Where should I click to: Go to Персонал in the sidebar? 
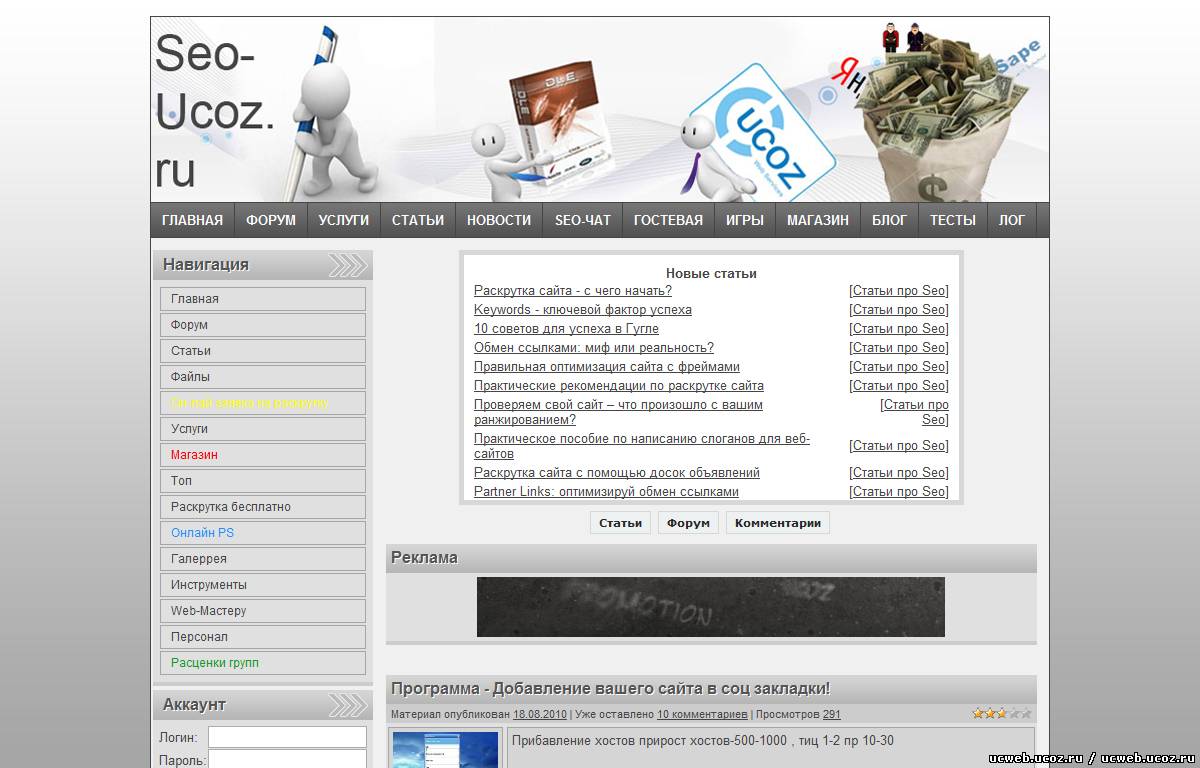click(263, 637)
